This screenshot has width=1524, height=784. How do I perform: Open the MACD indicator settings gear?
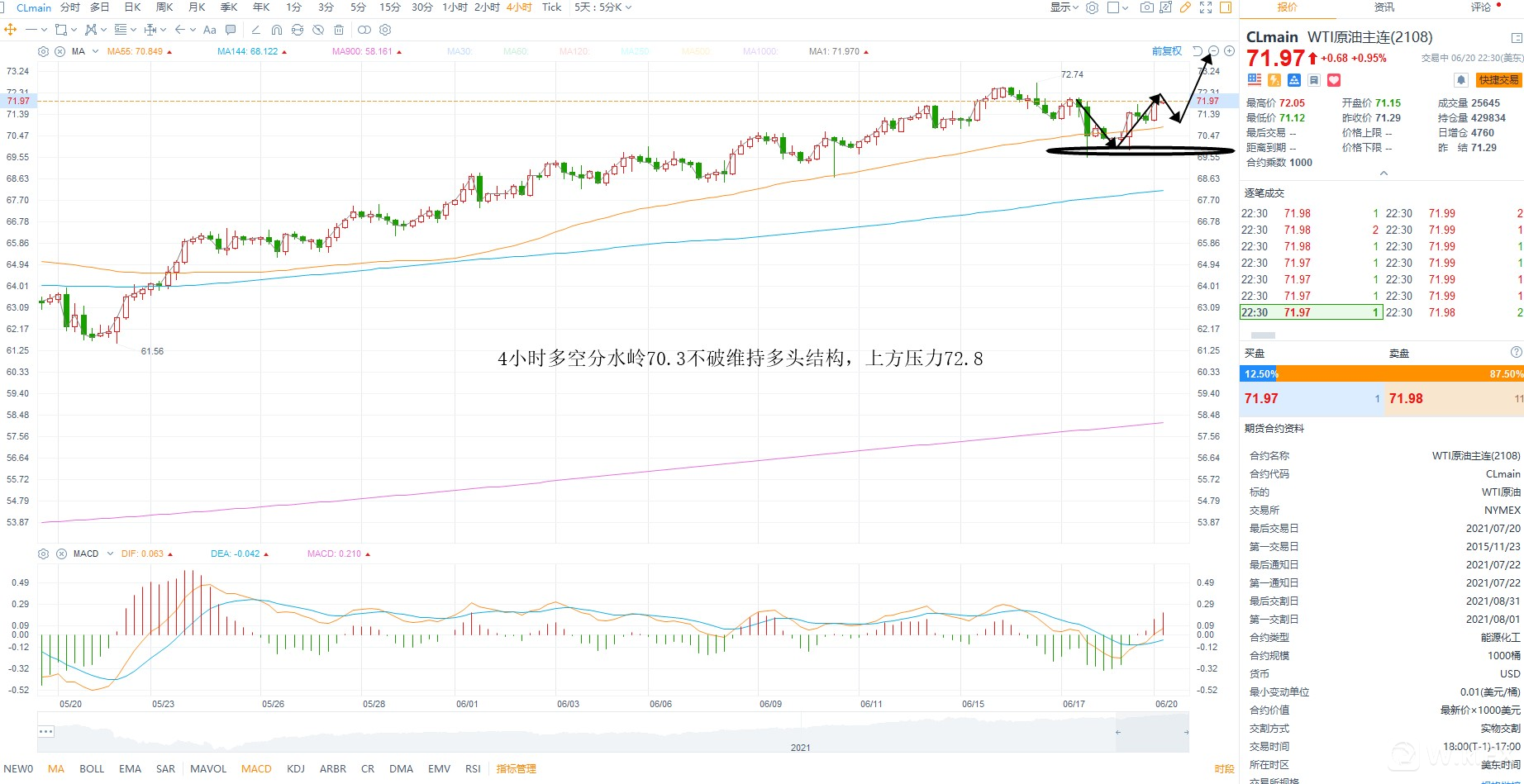(44, 554)
